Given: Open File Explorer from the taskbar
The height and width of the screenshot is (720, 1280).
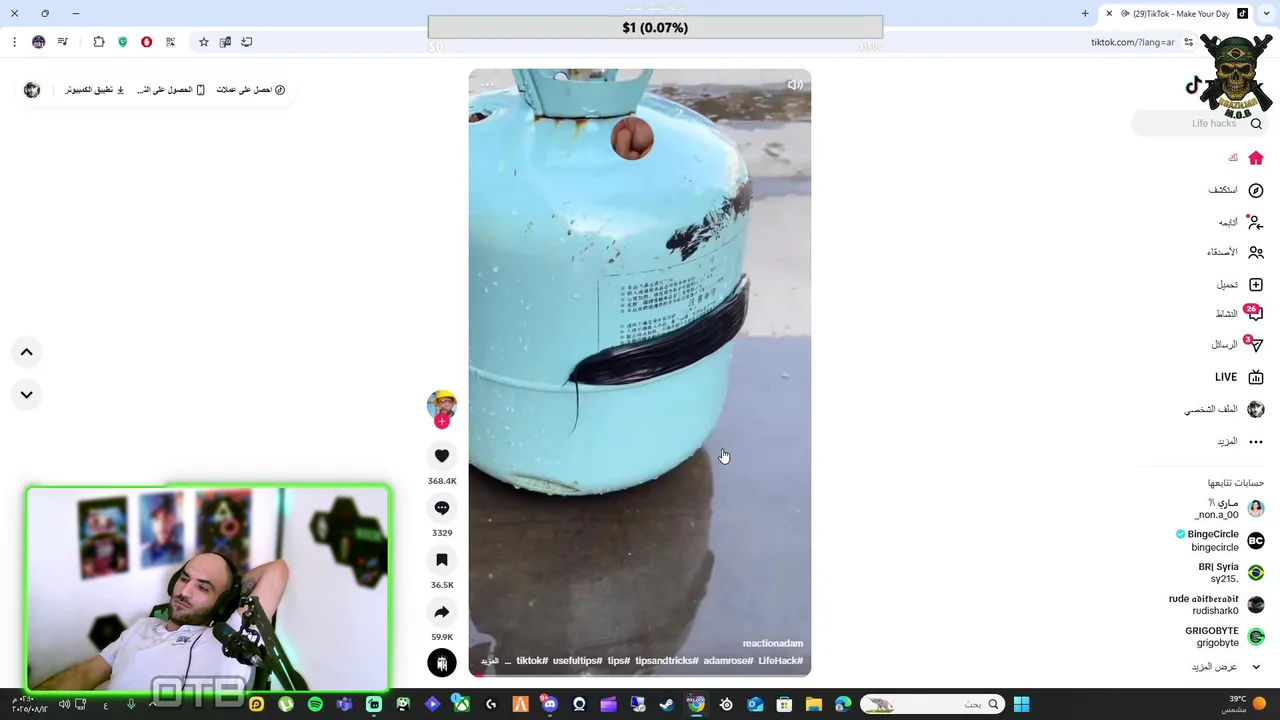Looking at the screenshot, I should tap(814, 705).
